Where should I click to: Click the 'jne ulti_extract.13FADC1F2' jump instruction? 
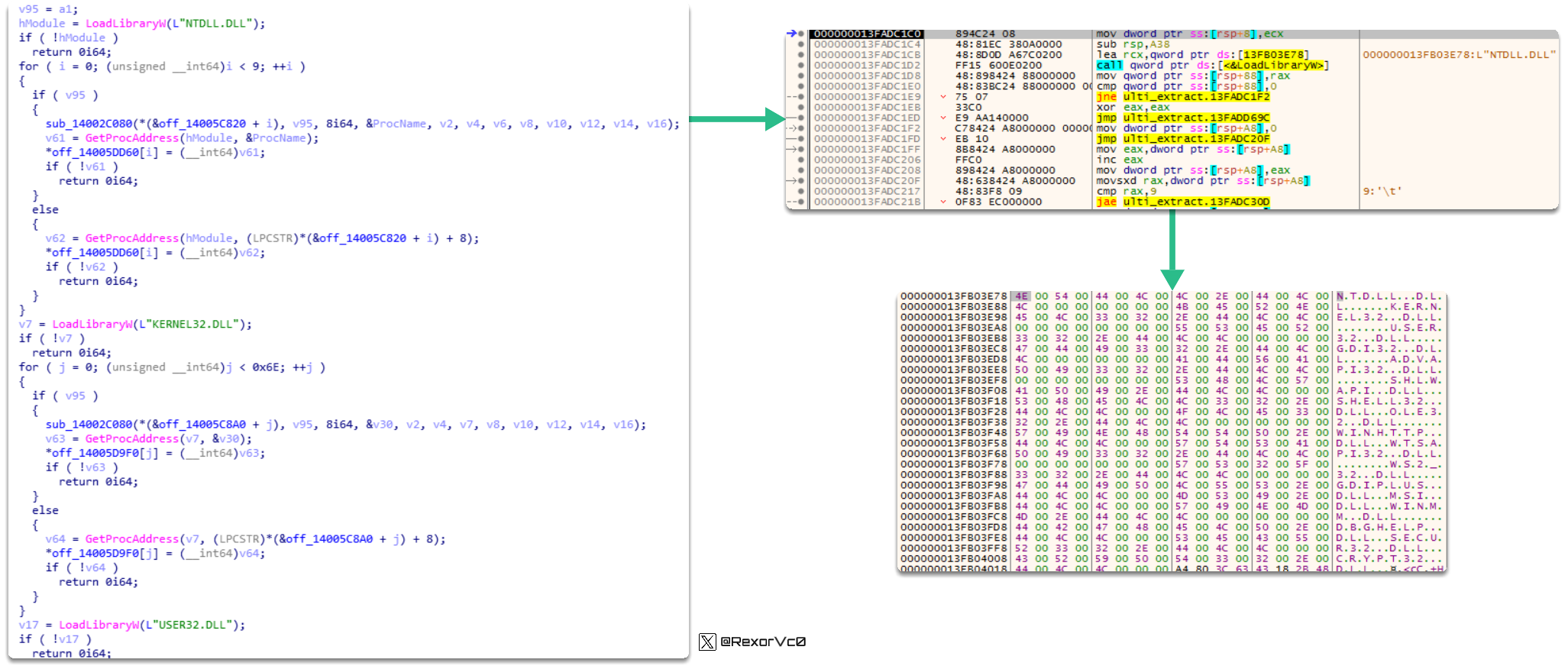[x=1182, y=97]
